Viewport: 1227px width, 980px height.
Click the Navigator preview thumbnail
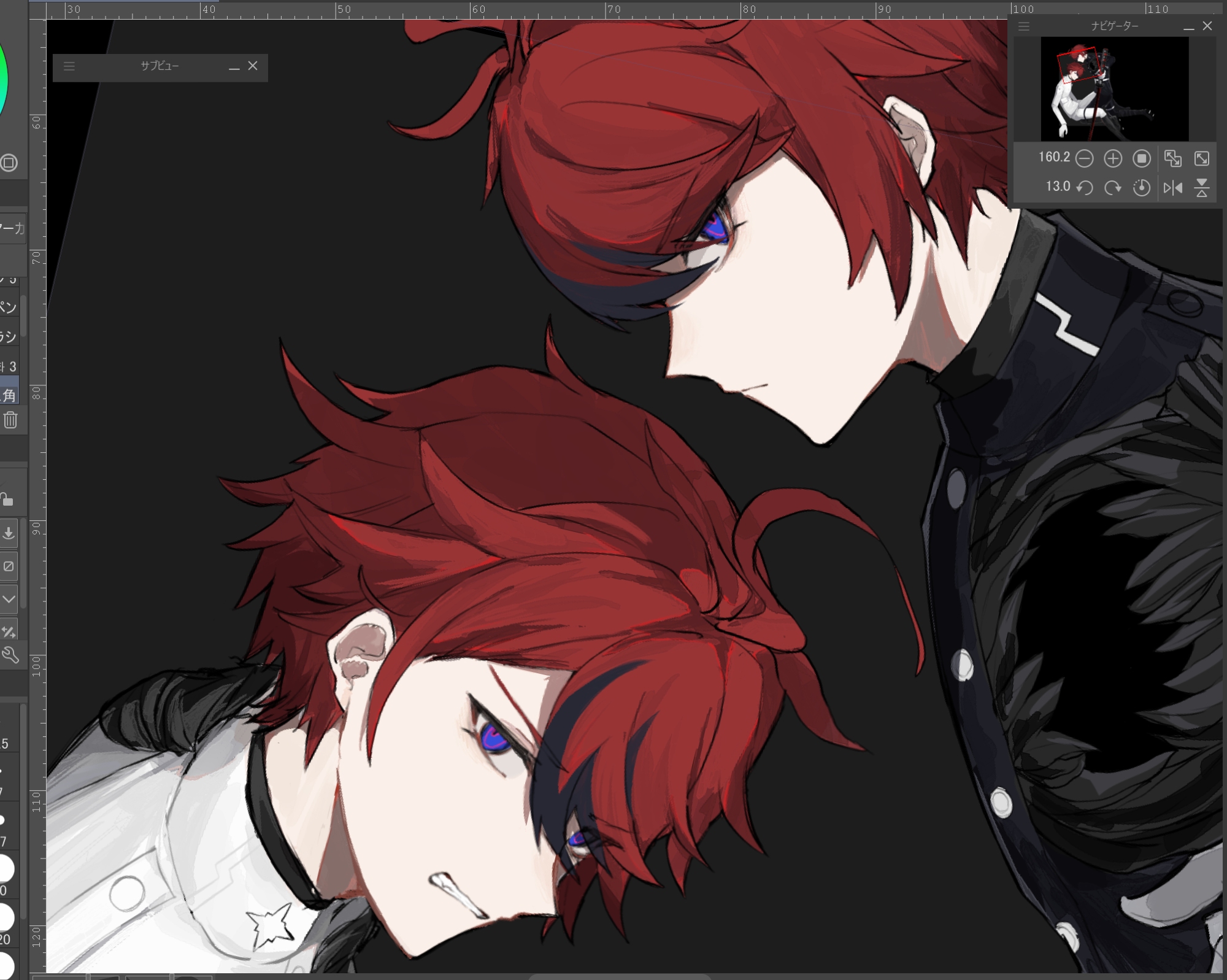1114,89
